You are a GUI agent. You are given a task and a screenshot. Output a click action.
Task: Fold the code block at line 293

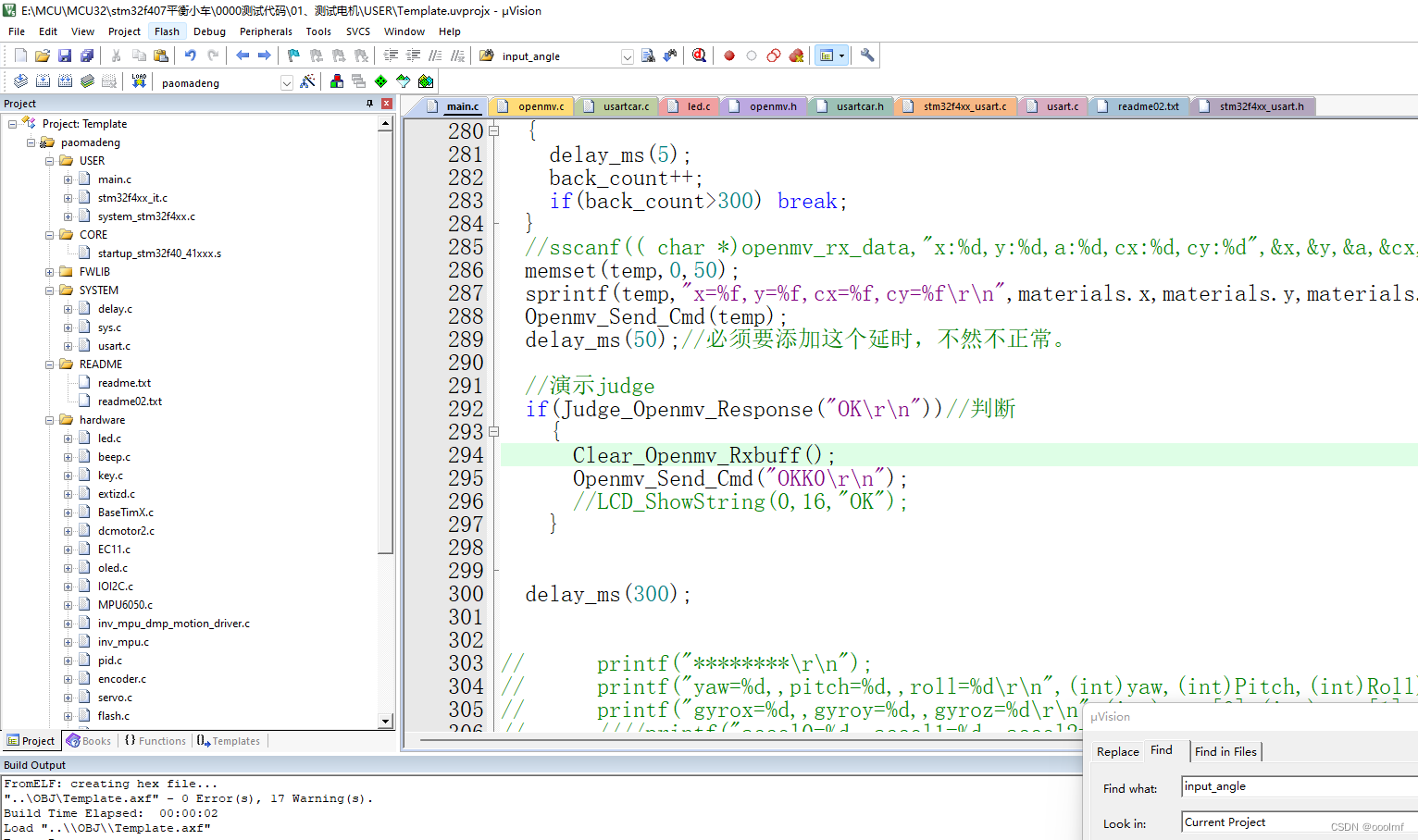click(494, 432)
